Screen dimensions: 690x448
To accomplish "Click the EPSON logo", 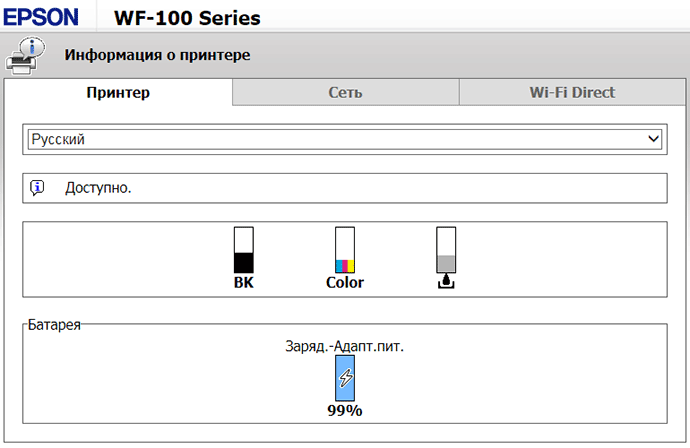I will click(40, 18).
